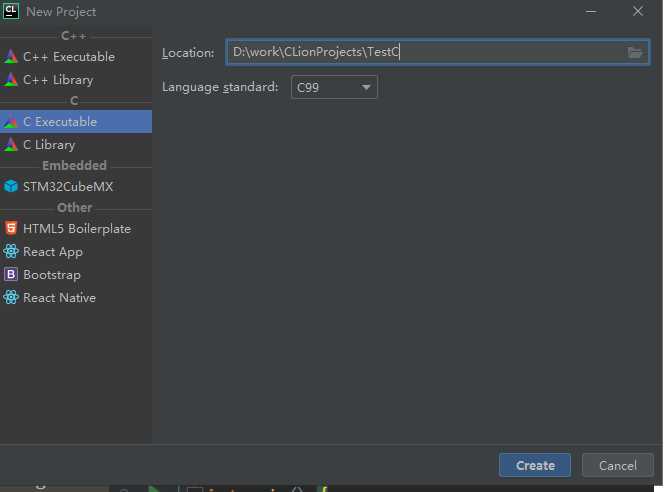Open the Language standard C99 dropdown
This screenshot has height=492, width=671.
tap(334, 87)
